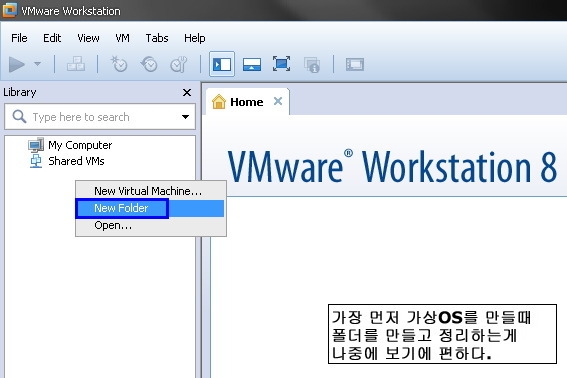Screen dimensions: 567x378
Task: Open the VM menu
Action: 123,38
